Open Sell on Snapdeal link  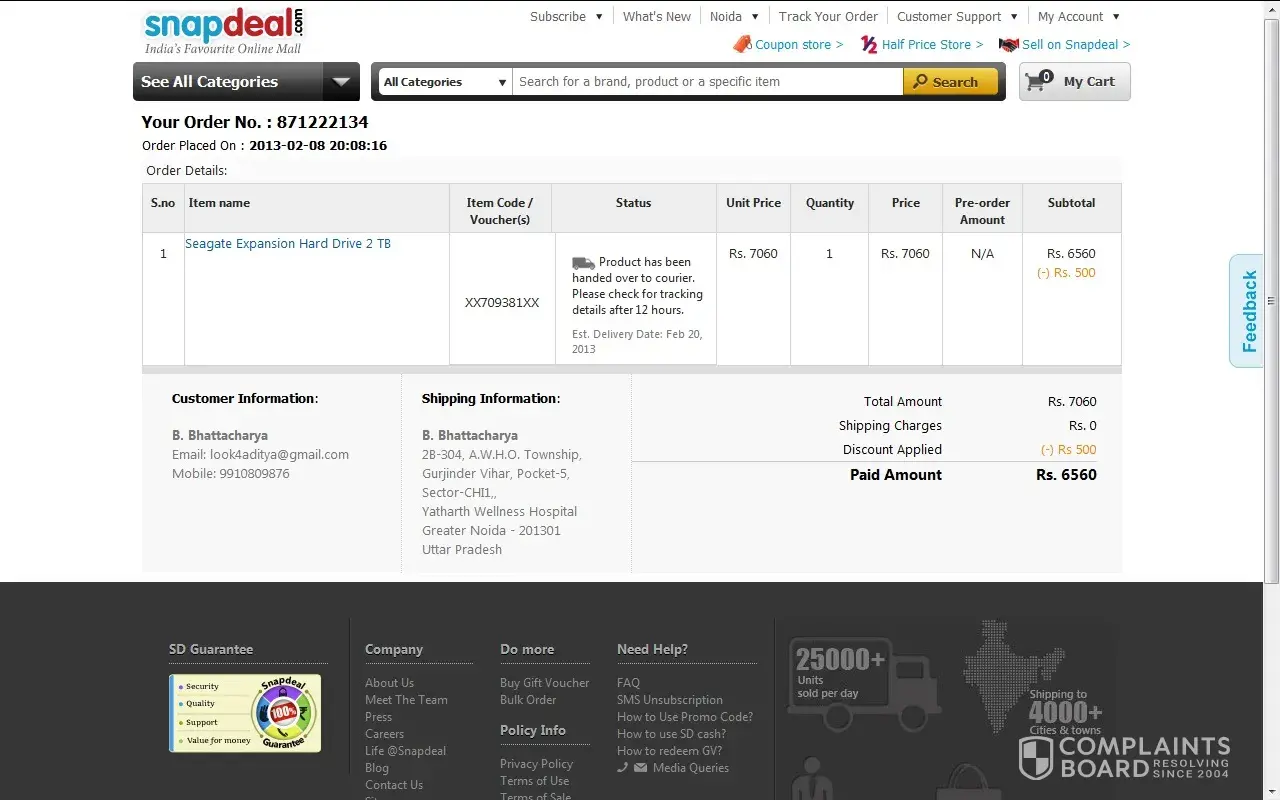click(1076, 44)
